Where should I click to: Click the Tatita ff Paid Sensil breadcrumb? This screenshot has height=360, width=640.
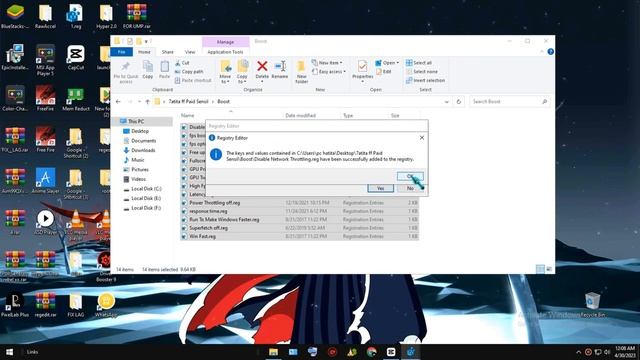pyautogui.click(x=189, y=102)
